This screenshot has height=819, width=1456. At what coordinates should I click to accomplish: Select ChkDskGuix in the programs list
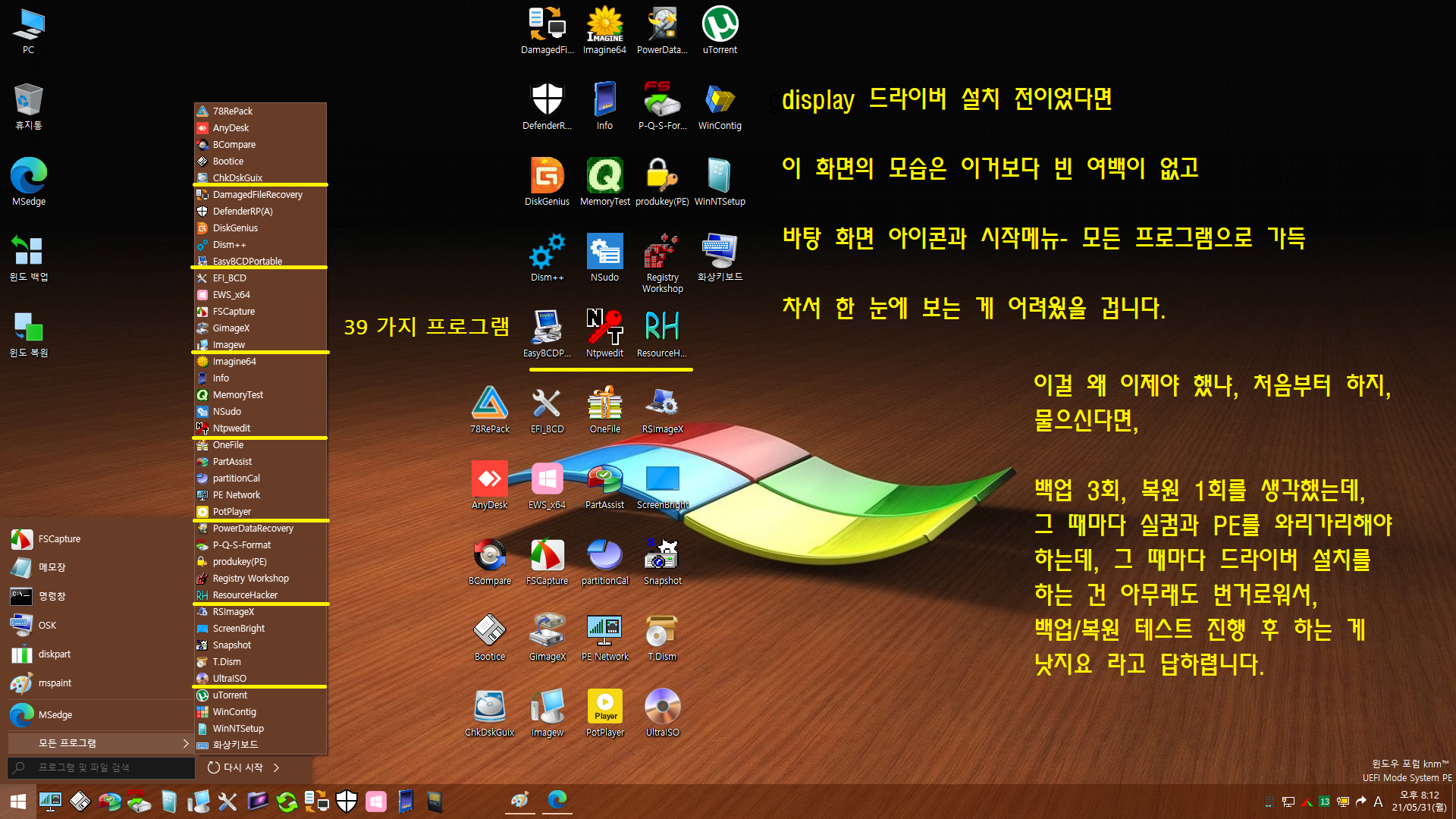(261, 177)
